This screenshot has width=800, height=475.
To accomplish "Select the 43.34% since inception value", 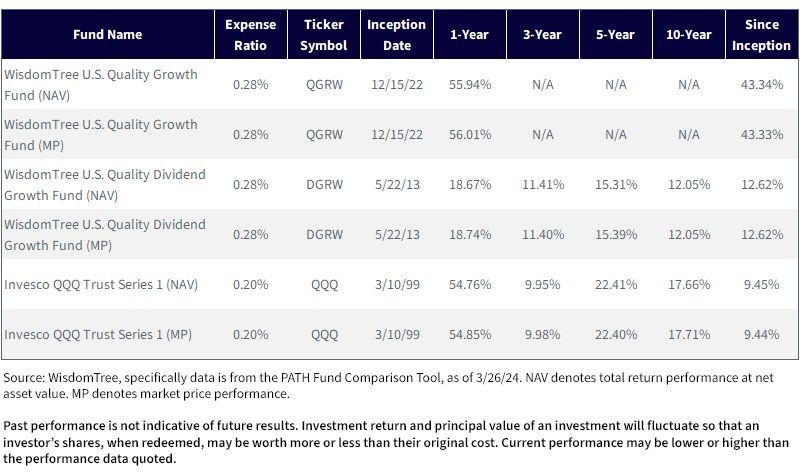I will [762, 84].
